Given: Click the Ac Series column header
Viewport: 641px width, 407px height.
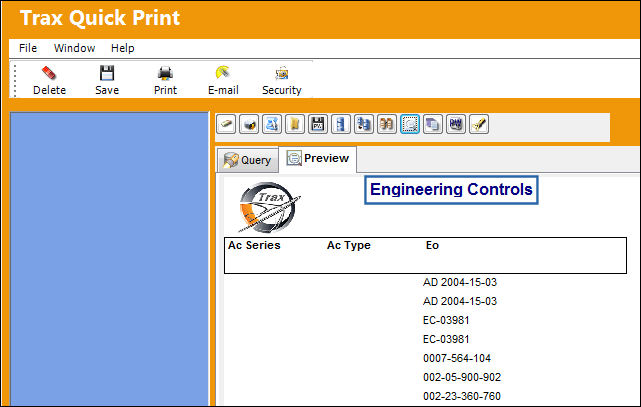Looking at the screenshot, I should (x=254, y=245).
